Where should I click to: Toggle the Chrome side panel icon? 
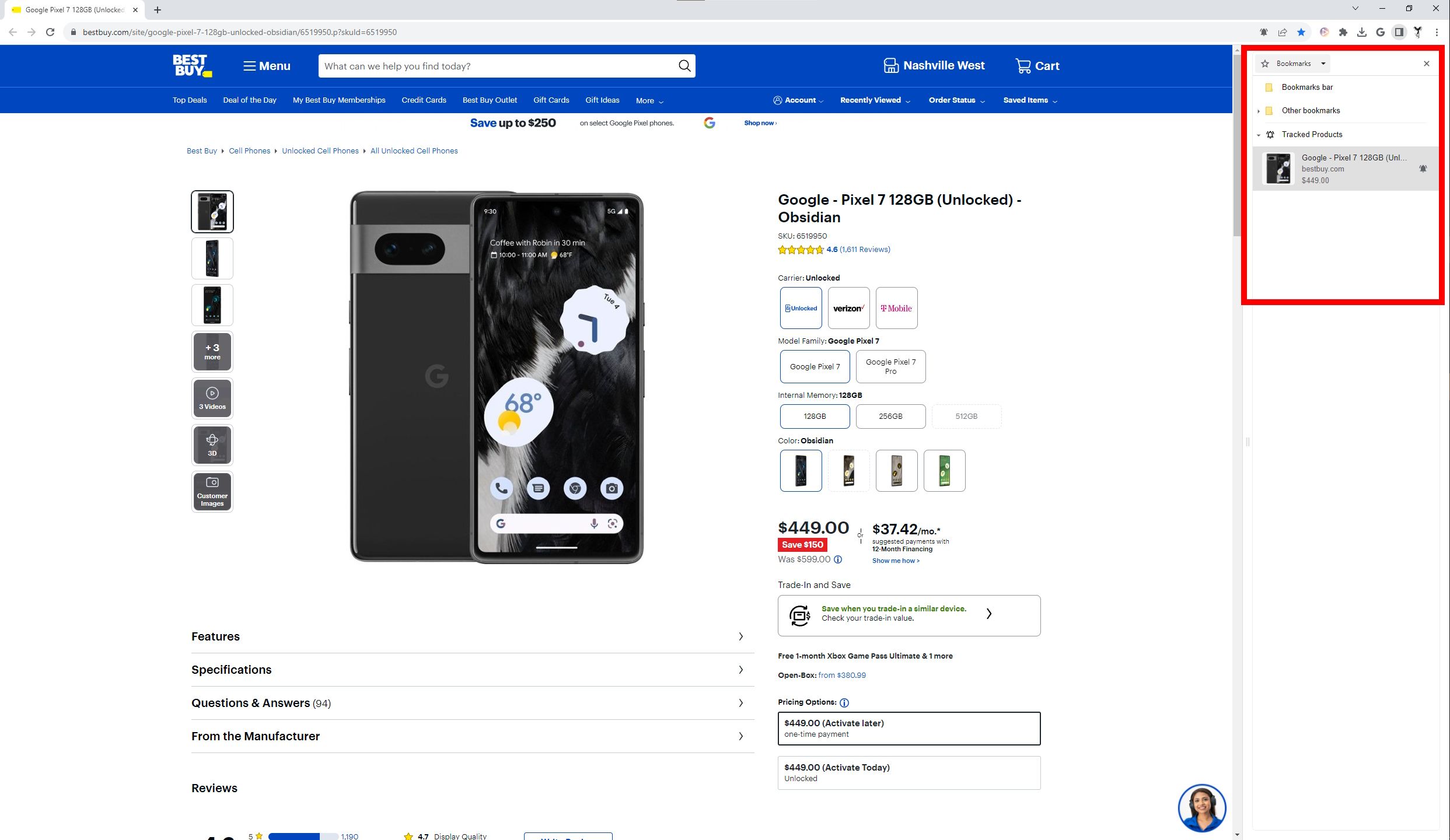click(x=1399, y=32)
